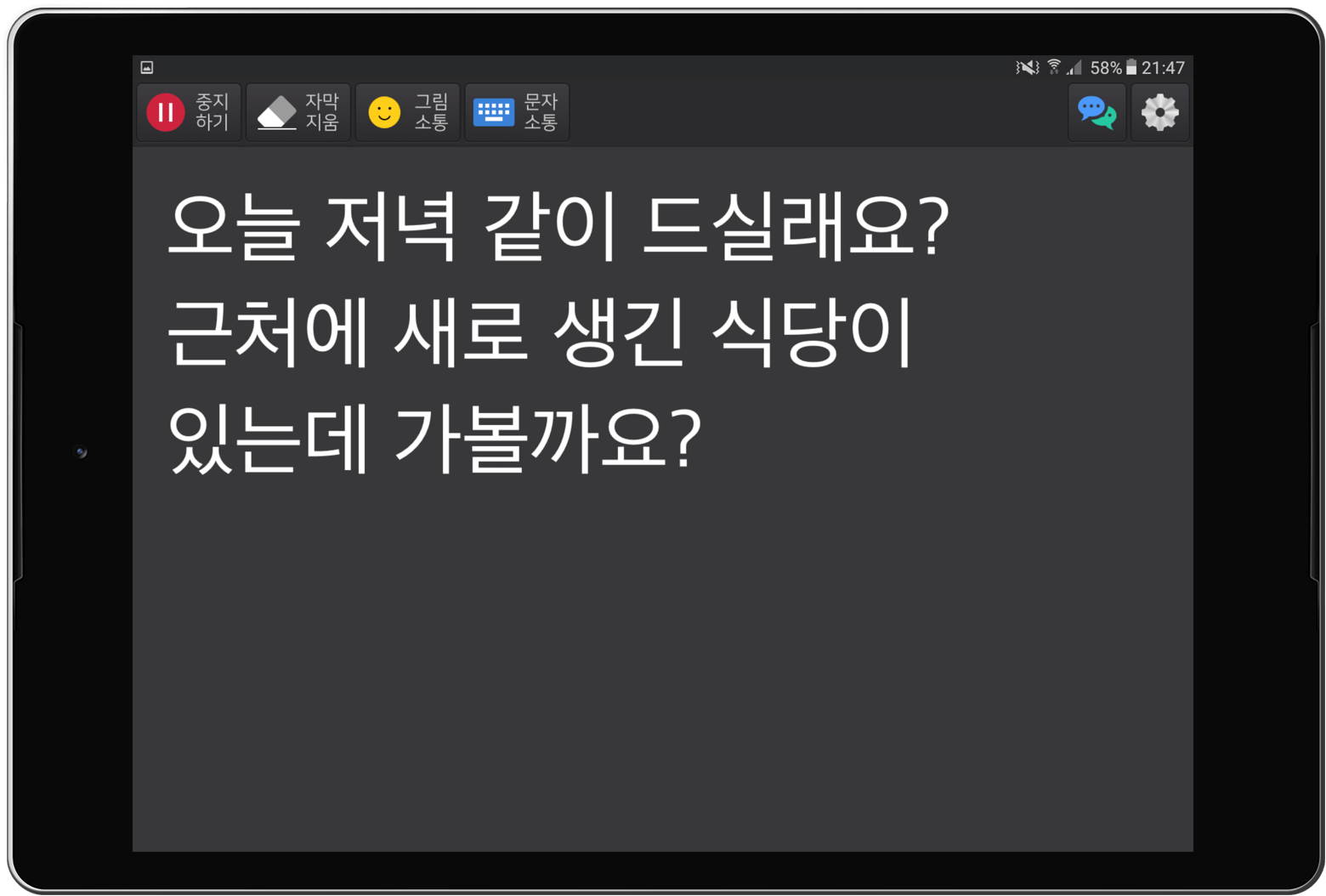Open 그림소통 smiley picture communication

click(x=407, y=112)
